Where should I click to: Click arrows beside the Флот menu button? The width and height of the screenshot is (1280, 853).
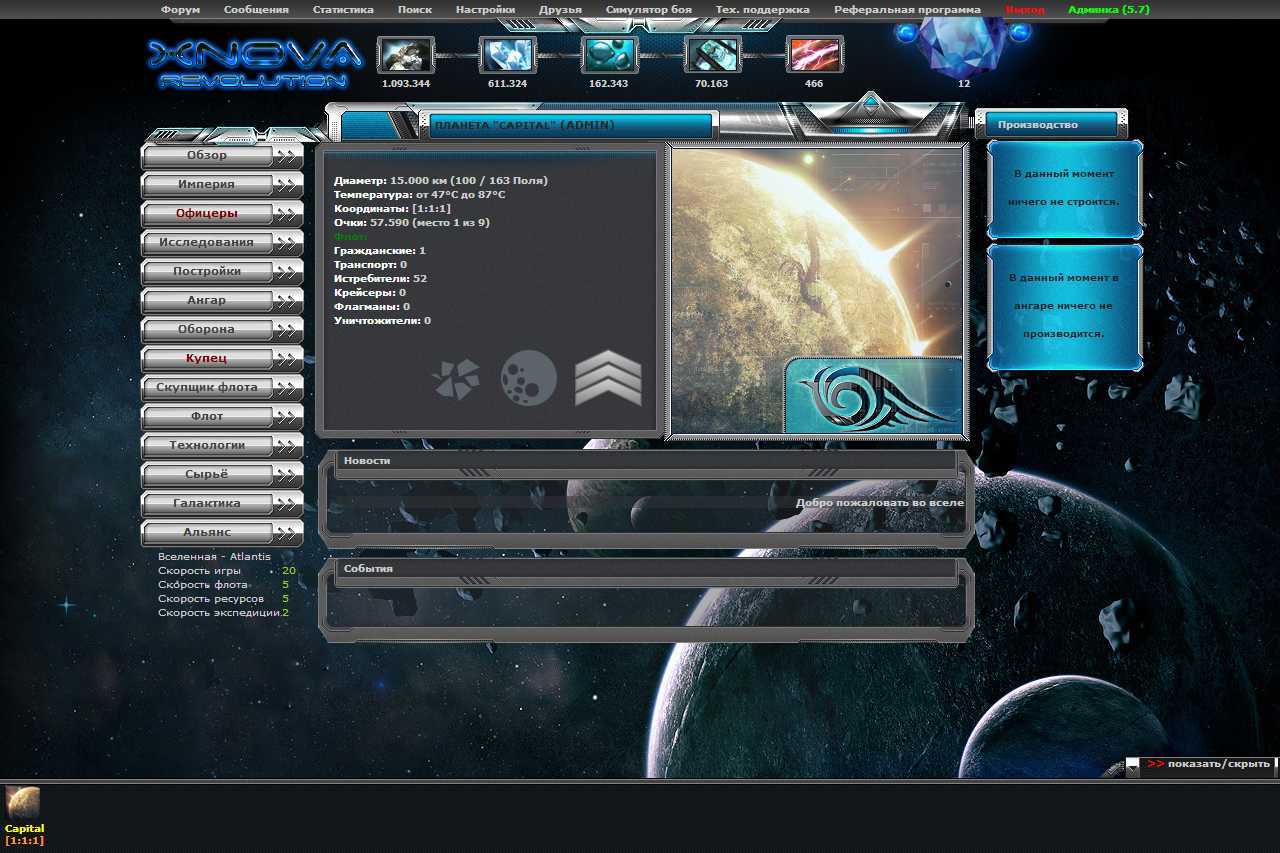pyautogui.click(x=288, y=417)
